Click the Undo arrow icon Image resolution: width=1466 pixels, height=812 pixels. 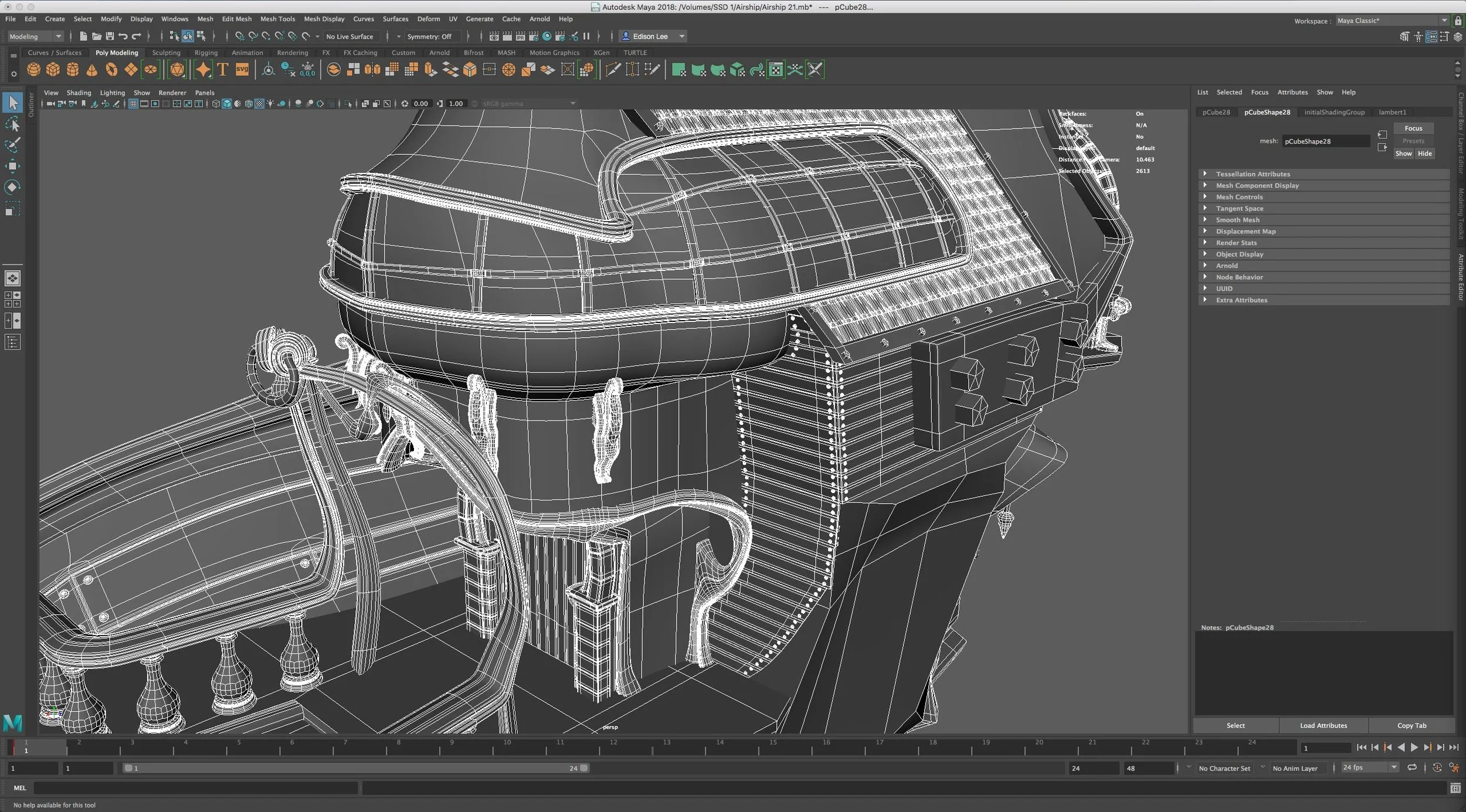point(123,36)
